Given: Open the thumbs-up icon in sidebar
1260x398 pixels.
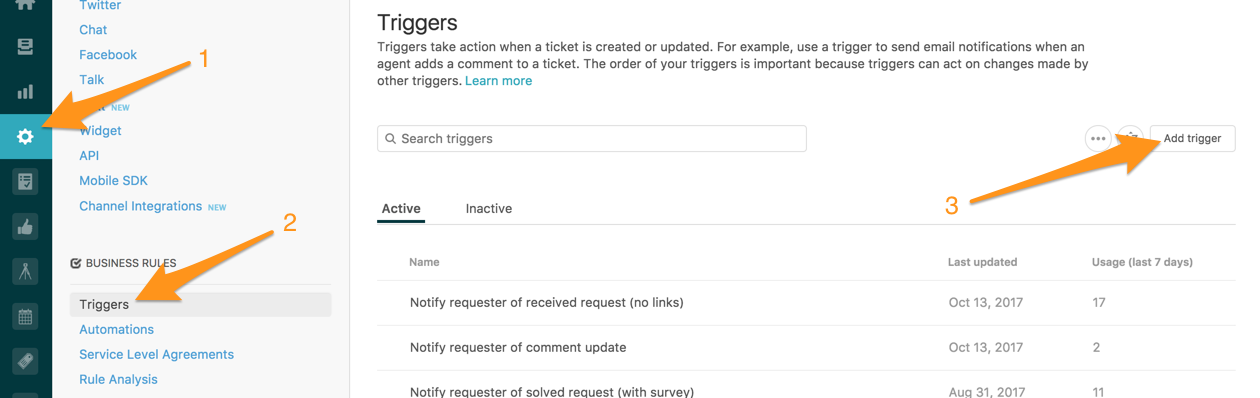Looking at the screenshot, I should (x=26, y=227).
